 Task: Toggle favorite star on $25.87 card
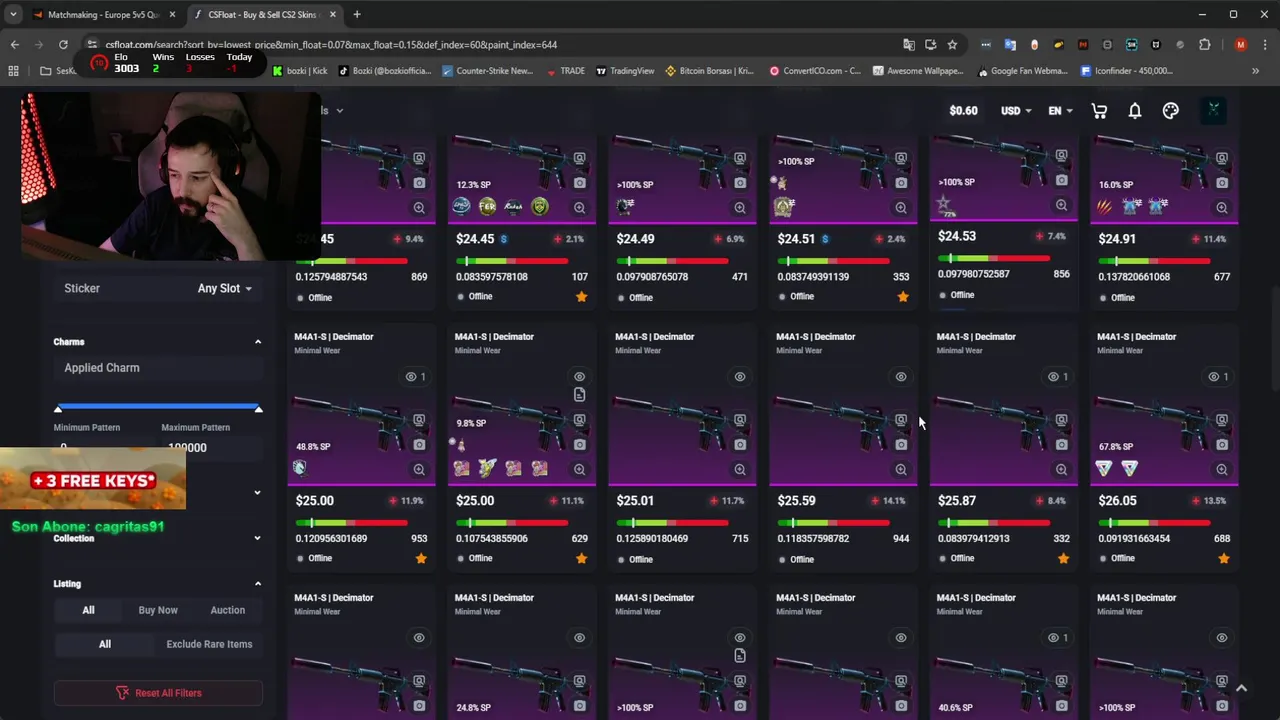pos(1063,558)
